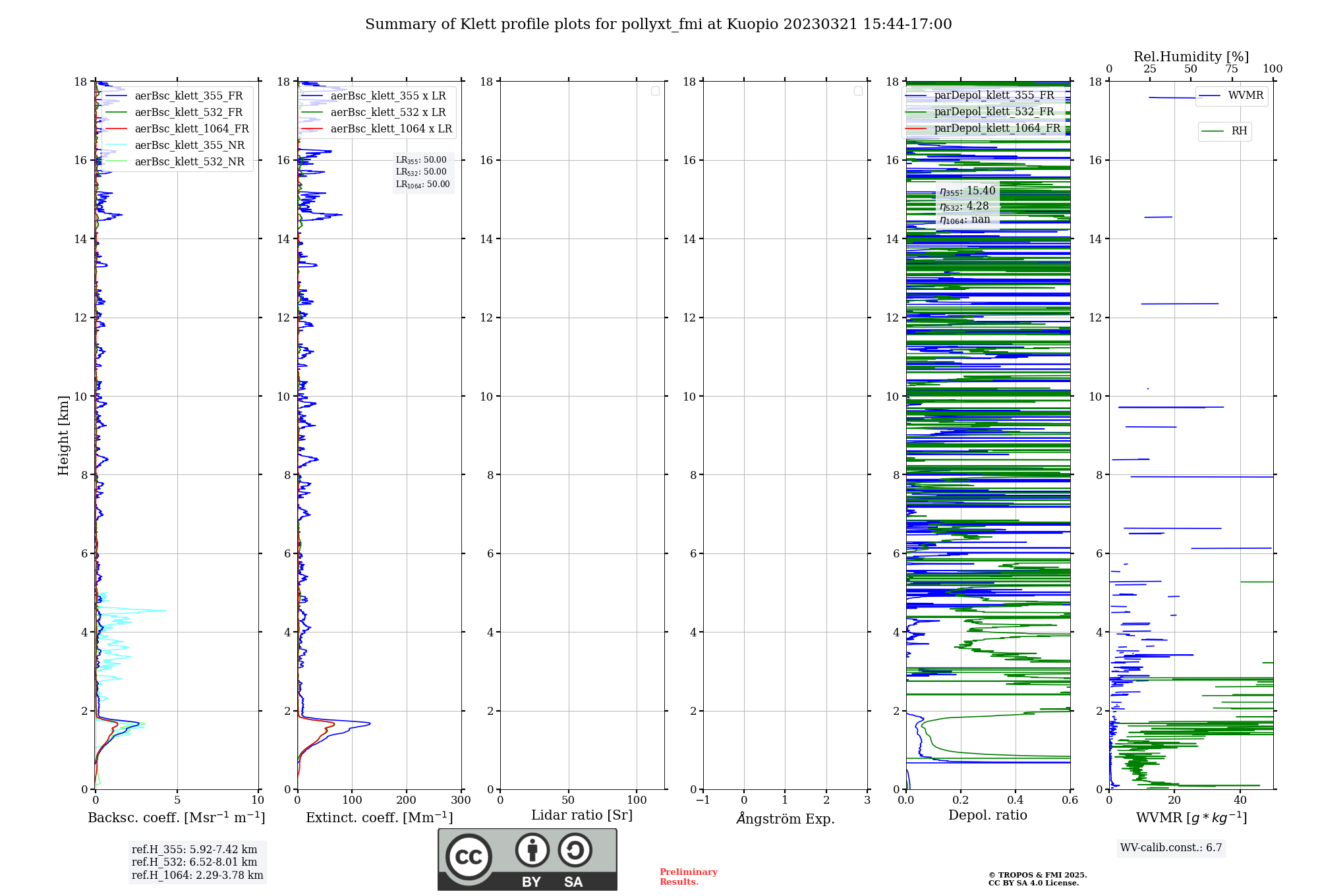The height and width of the screenshot is (896, 1318).
Task: Click the parDepol_klett_532_FR legend entry
Action: tap(980, 111)
